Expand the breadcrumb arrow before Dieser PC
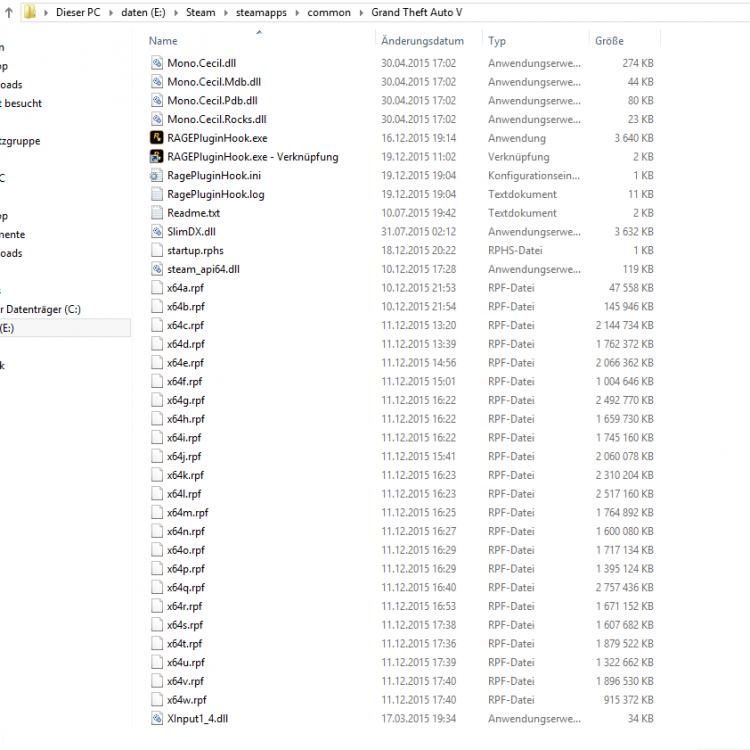This screenshot has height=750, width=750. (x=46, y=13)
